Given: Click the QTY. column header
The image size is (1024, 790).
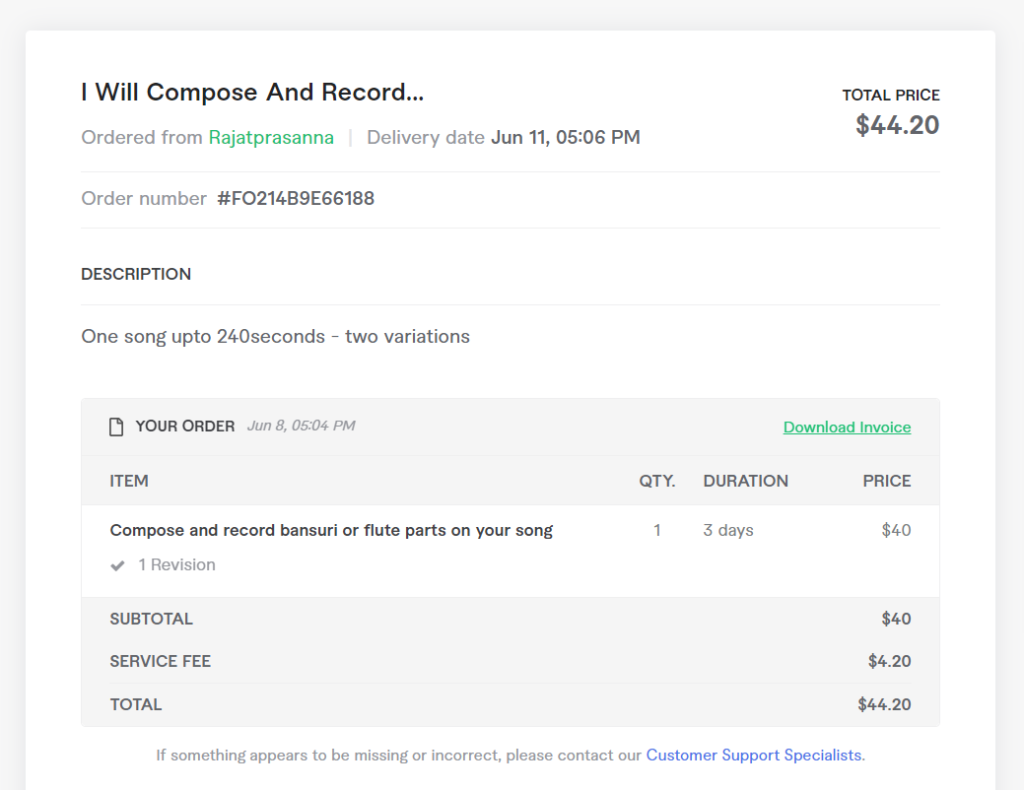Looking at the screenshot, I should pyautogui.click(x=657, y=481).
